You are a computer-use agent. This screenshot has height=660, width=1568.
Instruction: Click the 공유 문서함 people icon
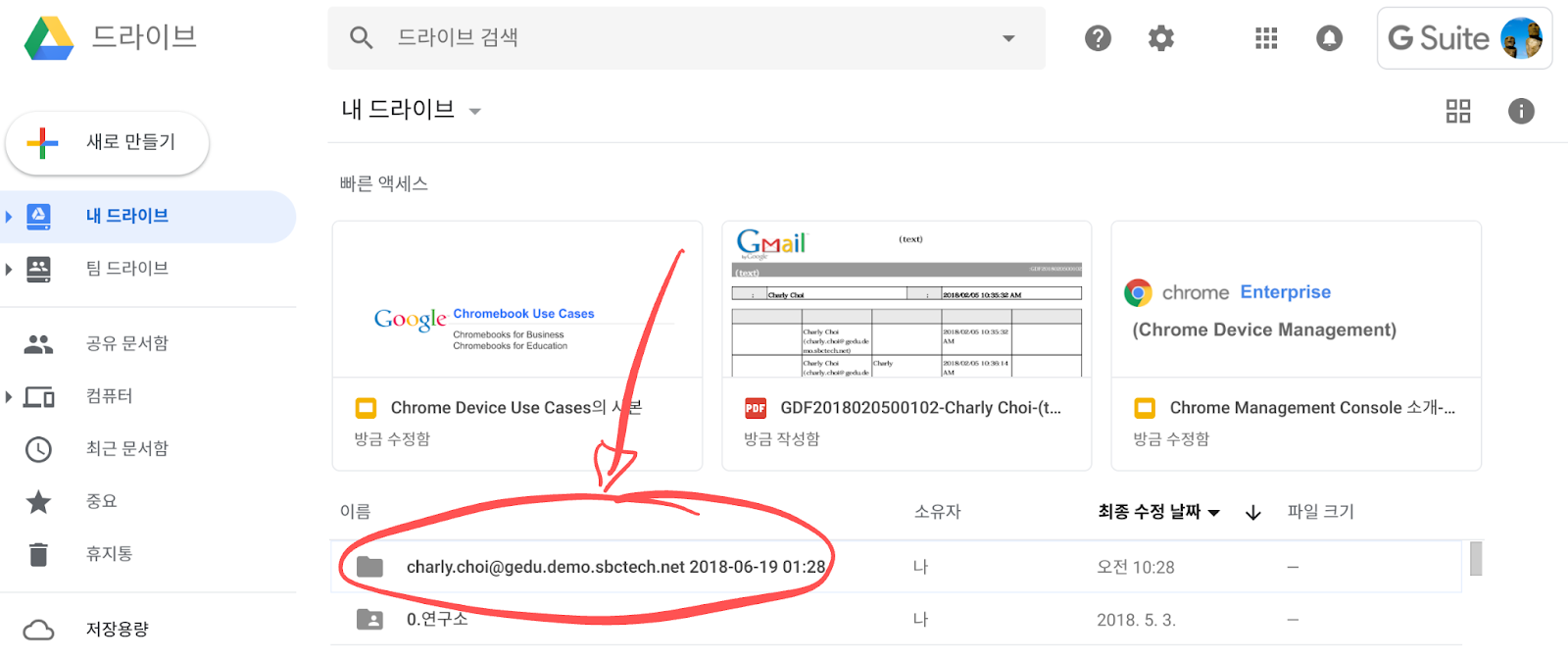(x=38, y=344)
